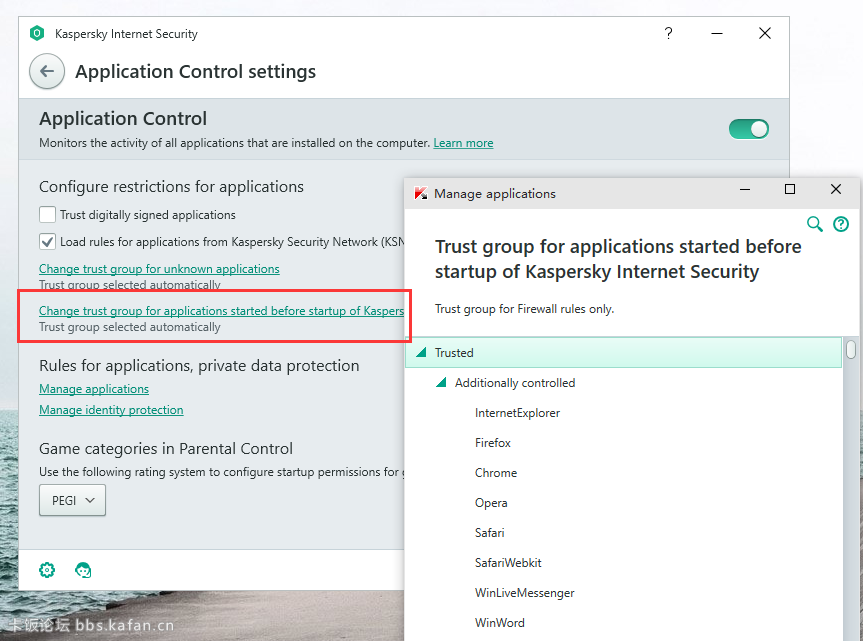Select WinWord in the trust group list
This screenshot has height=641, width=863.
click(500, 623)
